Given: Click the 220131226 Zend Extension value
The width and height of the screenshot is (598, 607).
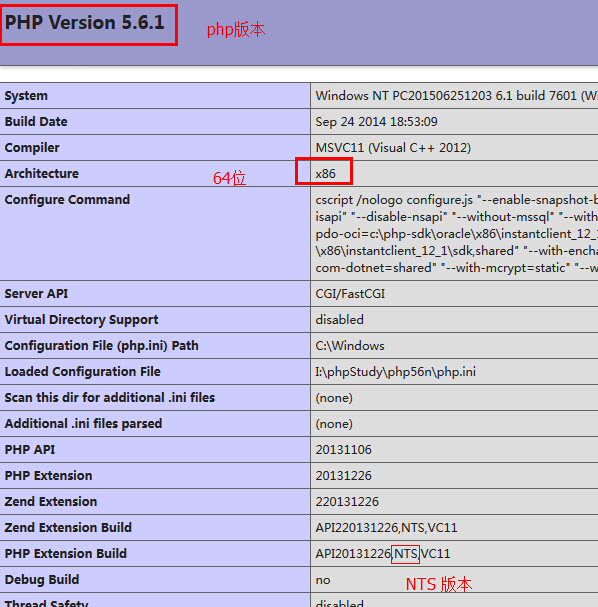Looking at the screenshot, I should point(347,501).
